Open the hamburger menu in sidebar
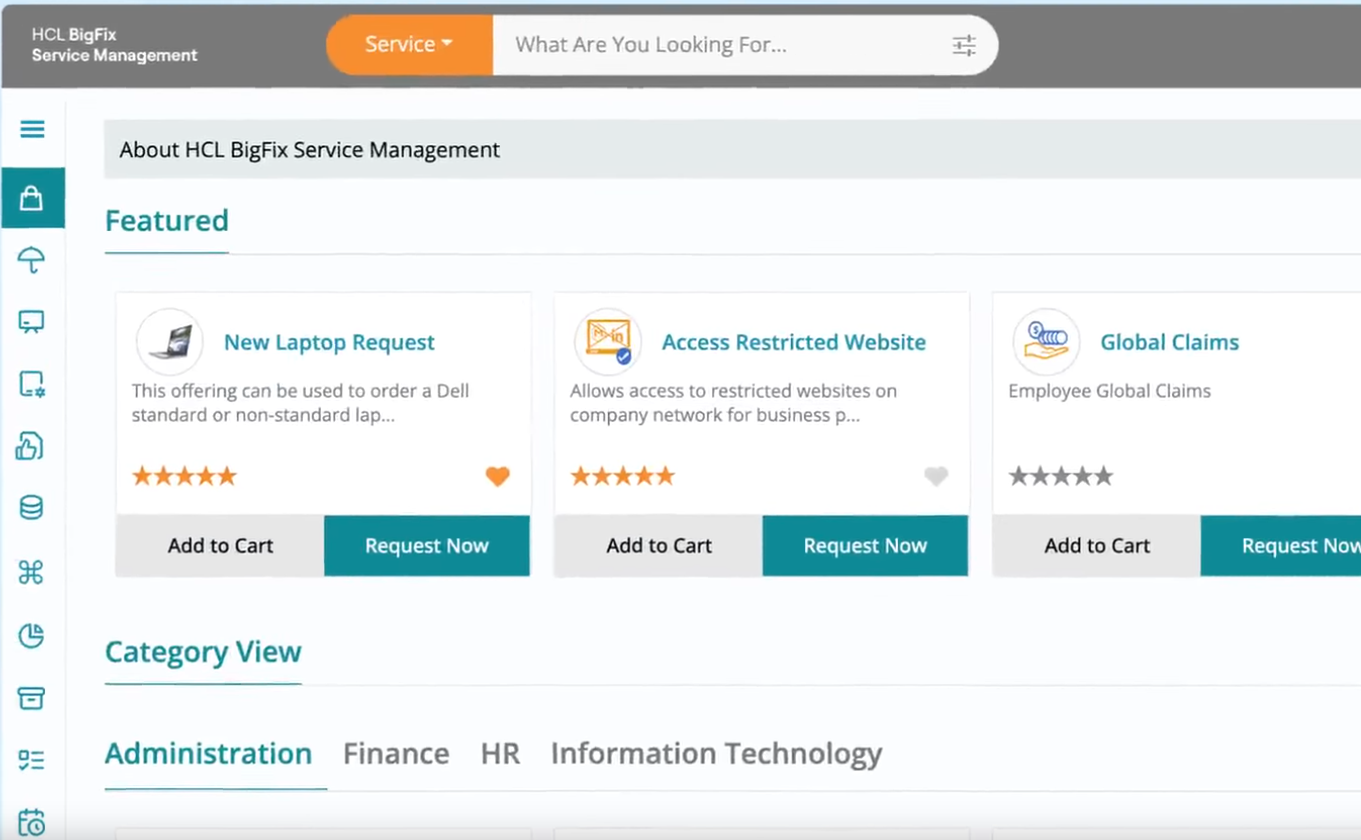This screenshot has height=840, width=1361. click(x=32, y=129)
